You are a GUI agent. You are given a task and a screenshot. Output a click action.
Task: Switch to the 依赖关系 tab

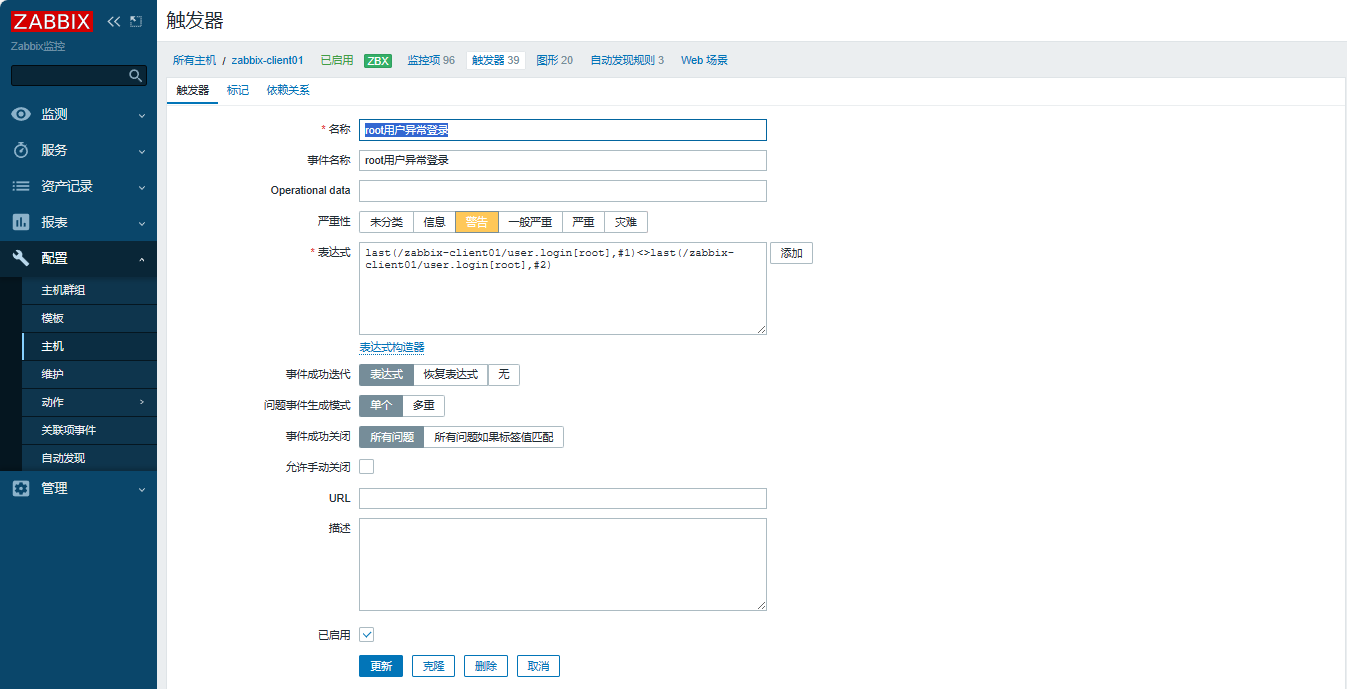(288, 90)
